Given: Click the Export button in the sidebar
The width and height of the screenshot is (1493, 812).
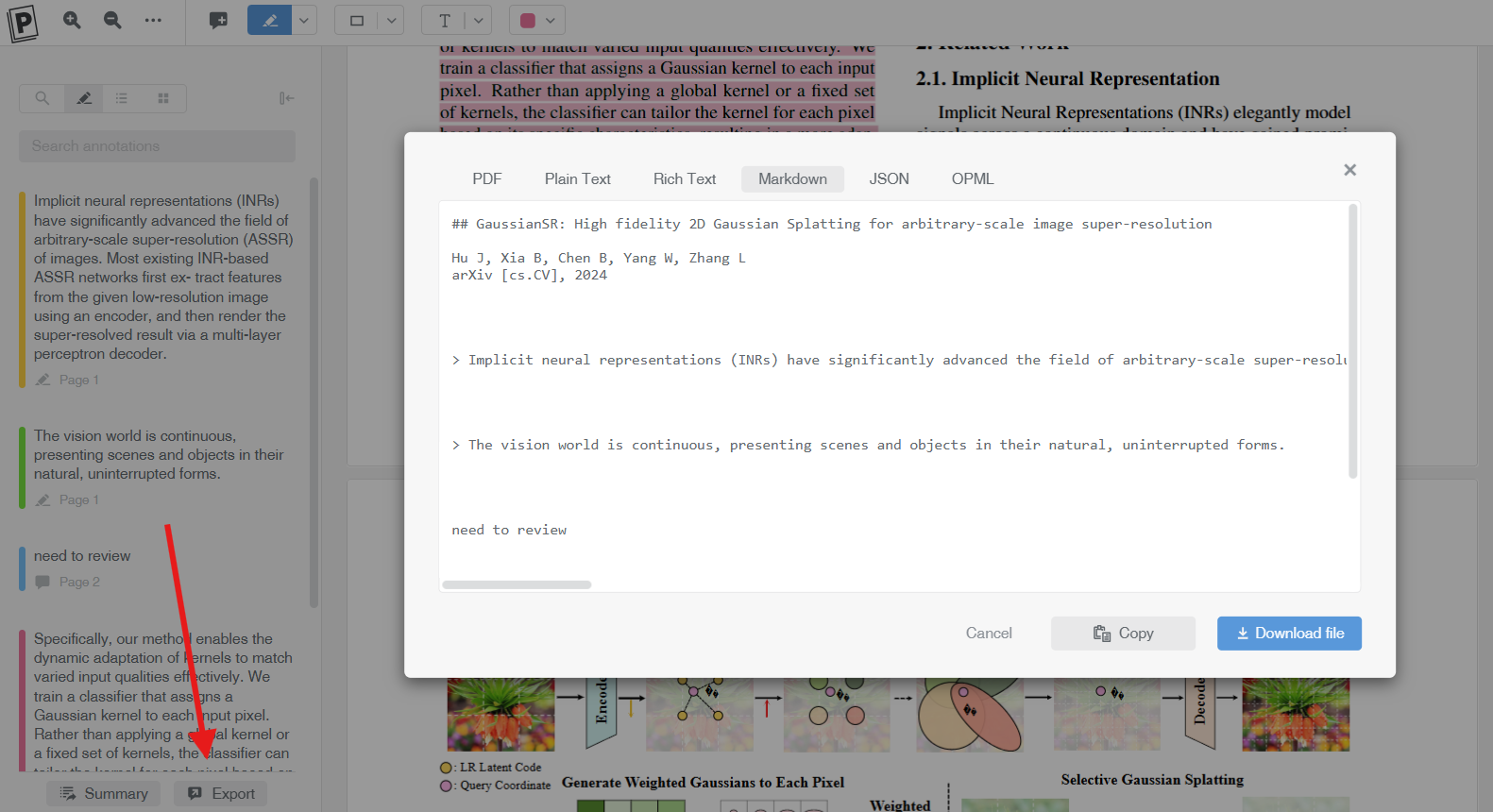Looking at the screenshot, I should click(222, 794).
